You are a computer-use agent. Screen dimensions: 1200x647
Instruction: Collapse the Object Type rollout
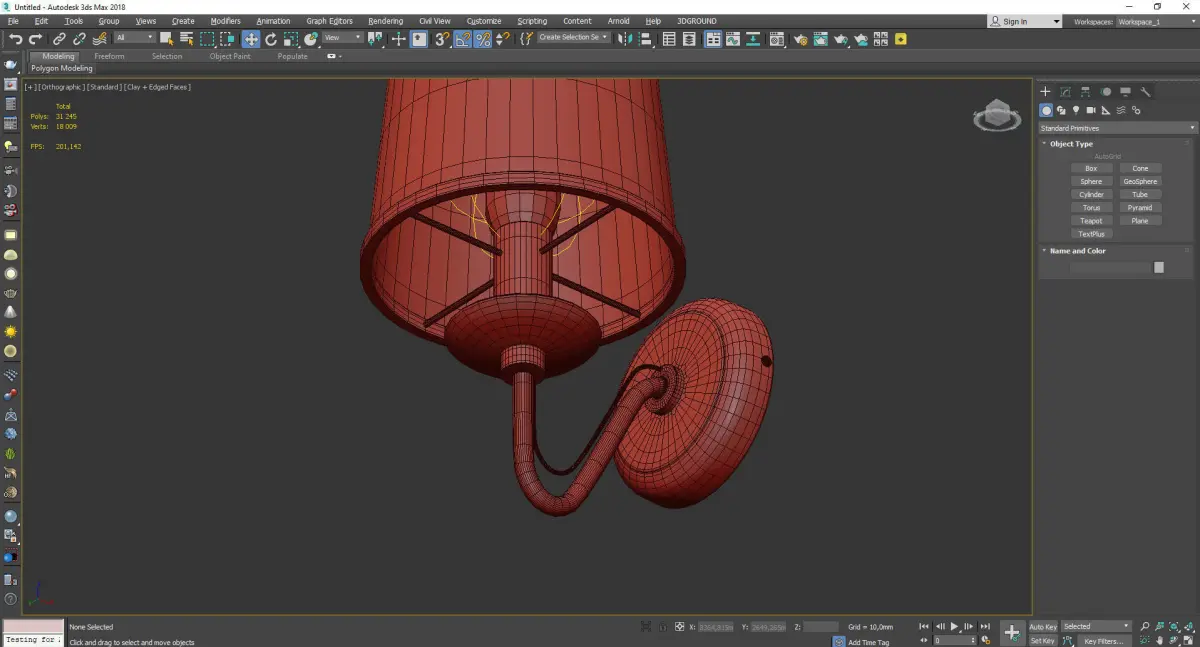tap(1071, 144)
